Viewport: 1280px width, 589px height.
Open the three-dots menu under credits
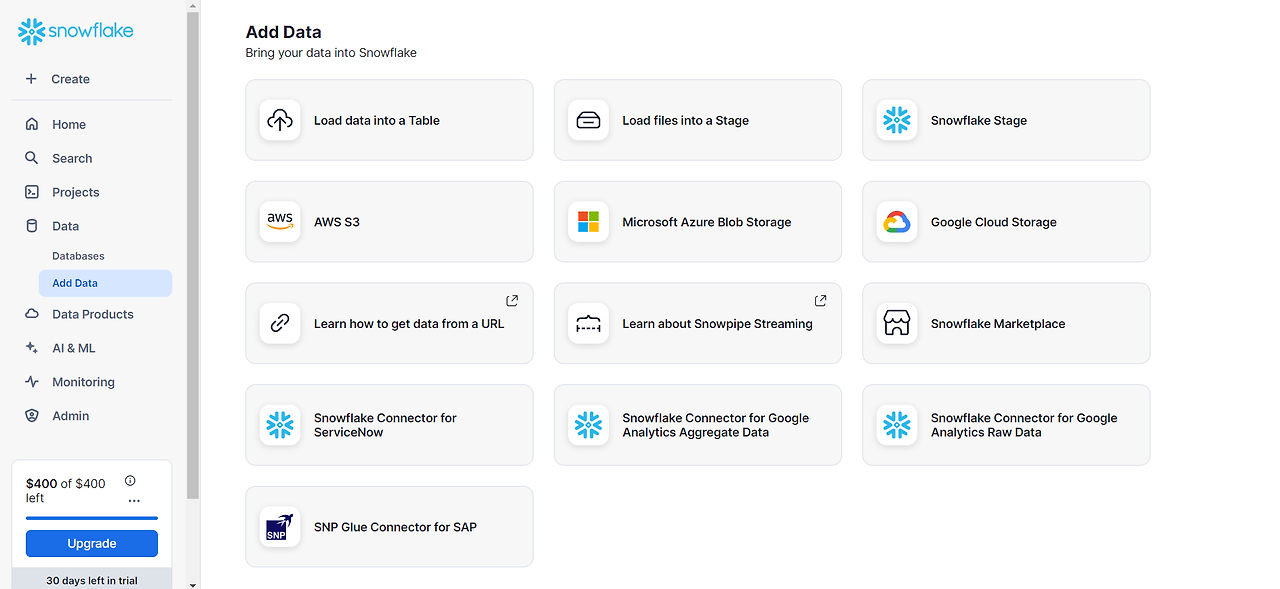[134, 501]
